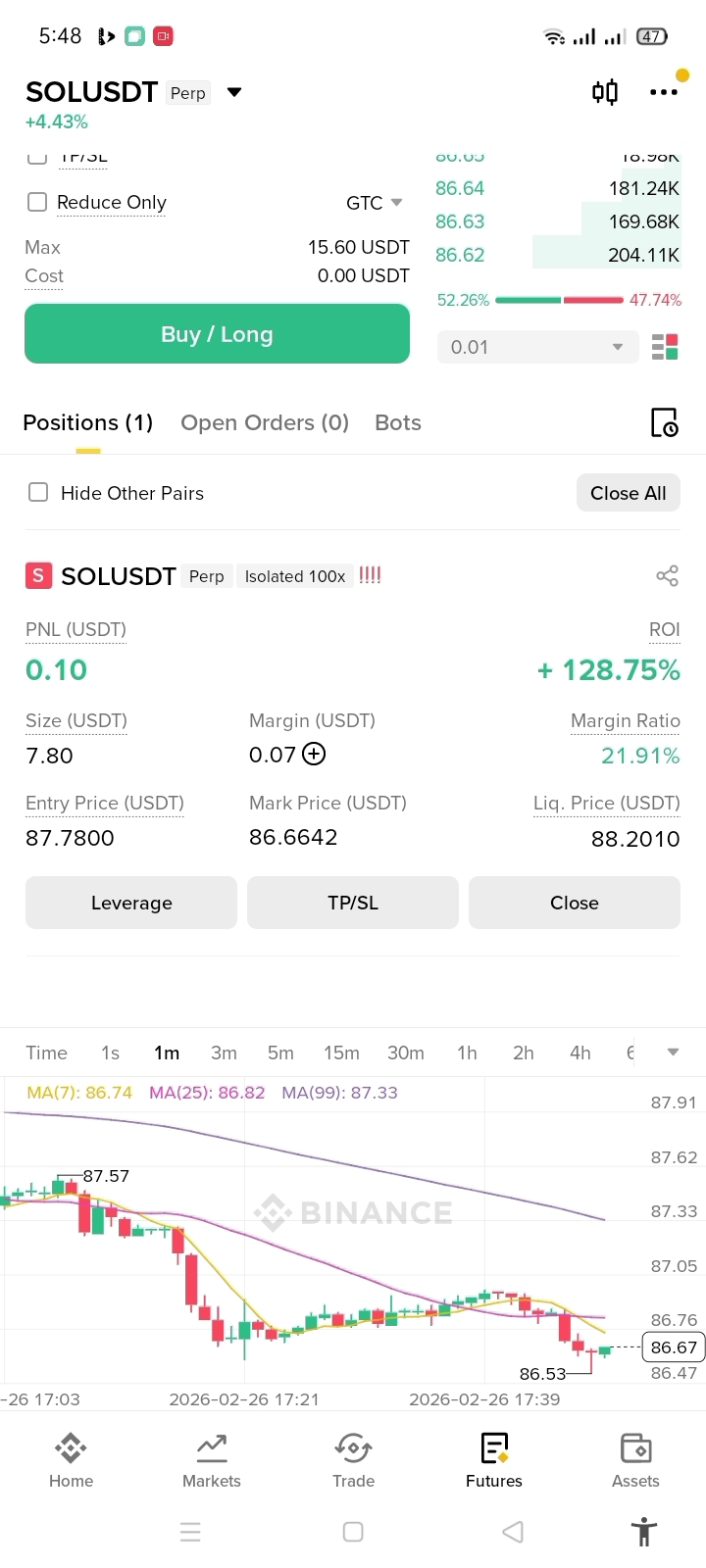Open Home in bottom navigation

71,1461
